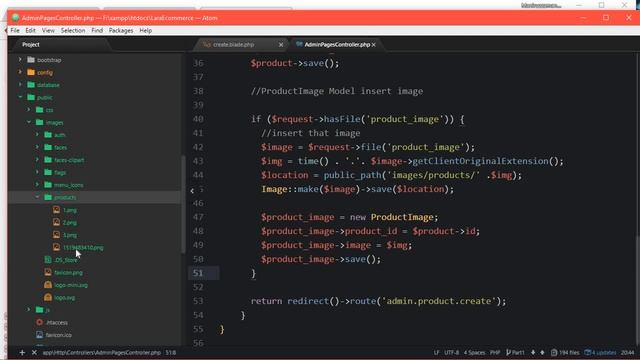Switch to the AdminPagesController.php tab
640x360 pixels.
(x=337, y=44)
